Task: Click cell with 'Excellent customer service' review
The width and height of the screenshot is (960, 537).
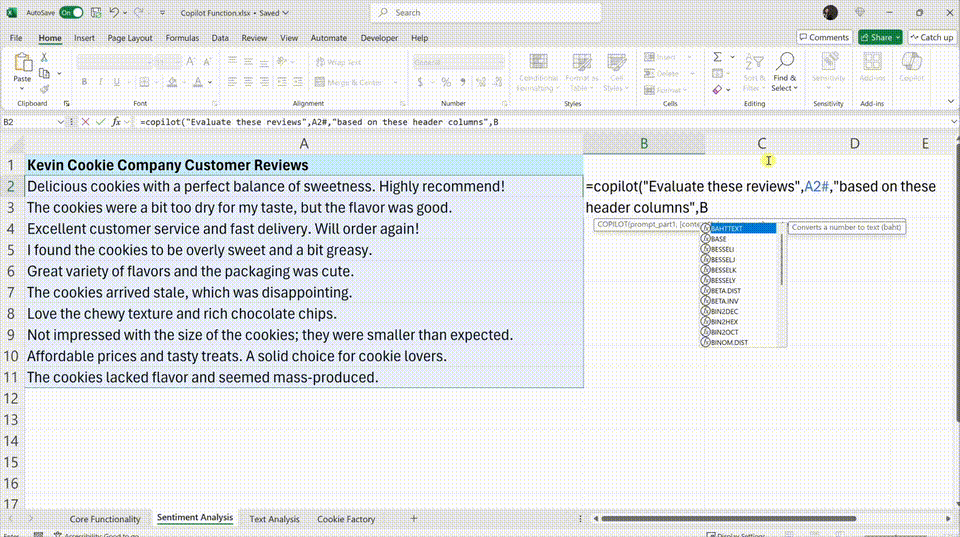Action: [304, 229]
